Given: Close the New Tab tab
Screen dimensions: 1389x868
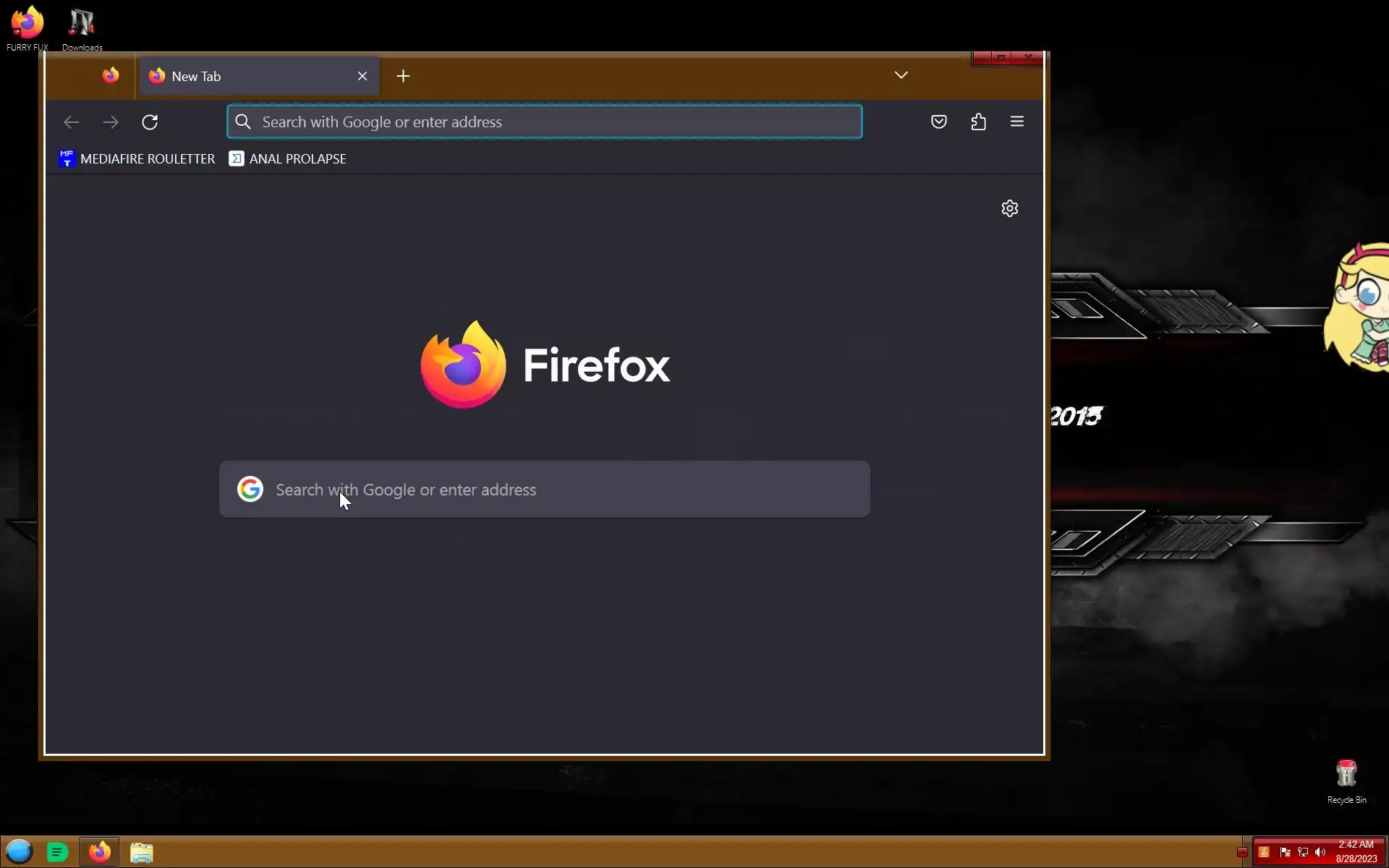Looking at the screenshot, I should pos(362,76).
